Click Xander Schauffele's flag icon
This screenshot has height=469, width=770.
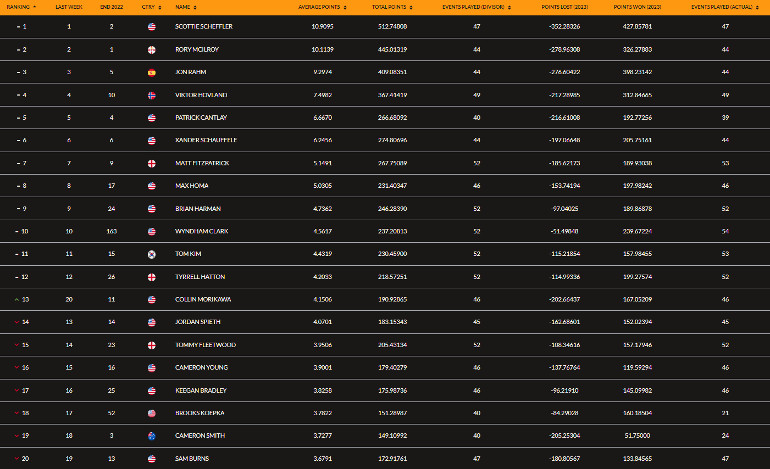pos(152,141)
